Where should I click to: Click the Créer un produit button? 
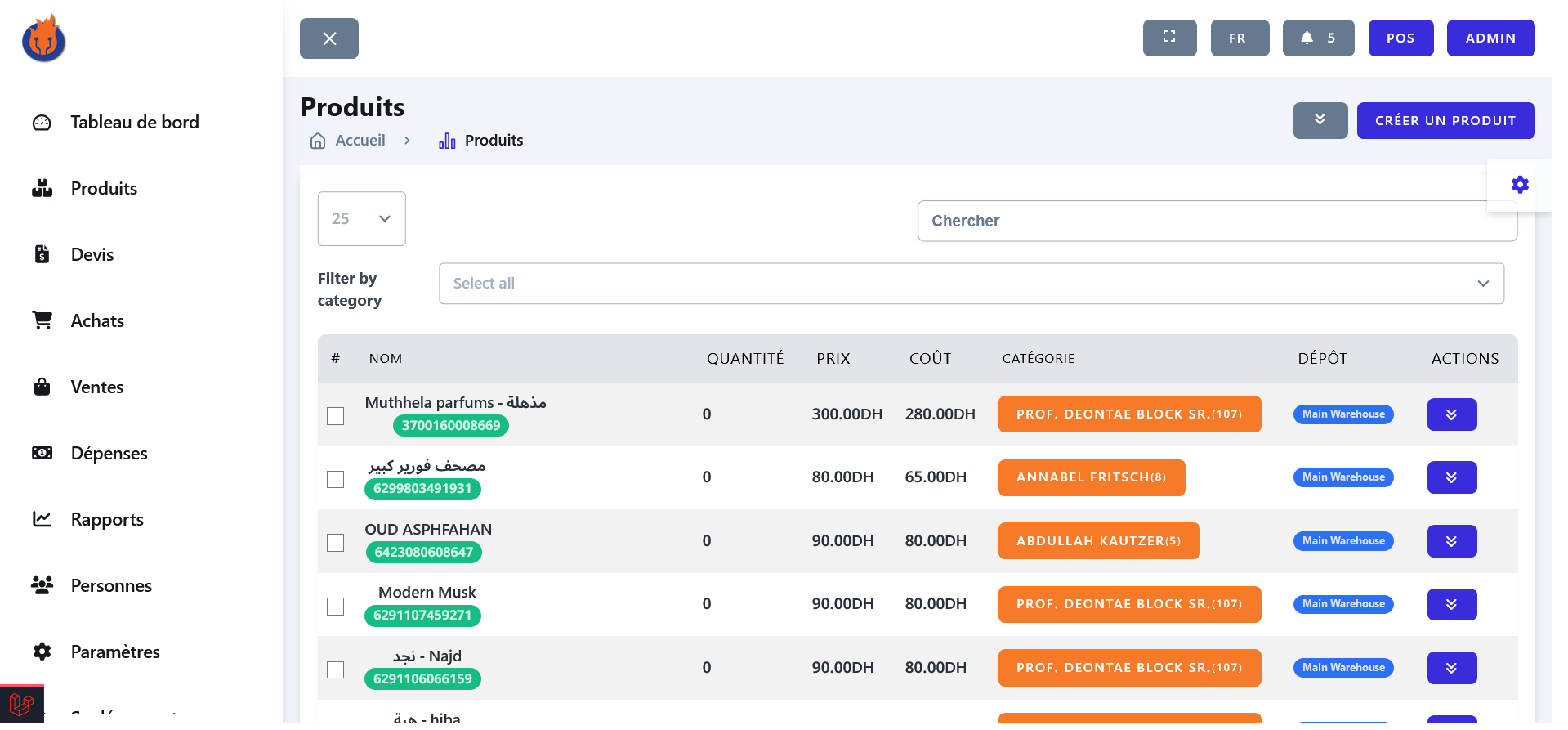1445,120
